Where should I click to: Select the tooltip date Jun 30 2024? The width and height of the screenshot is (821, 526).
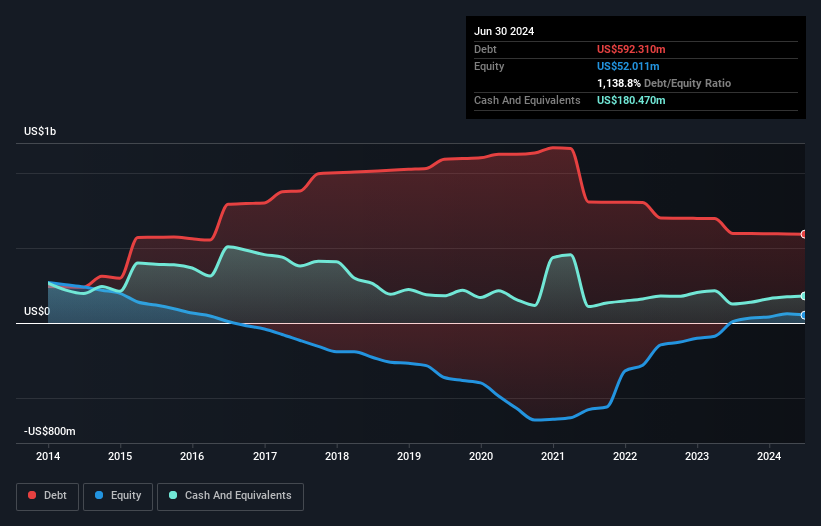(504, 31)
